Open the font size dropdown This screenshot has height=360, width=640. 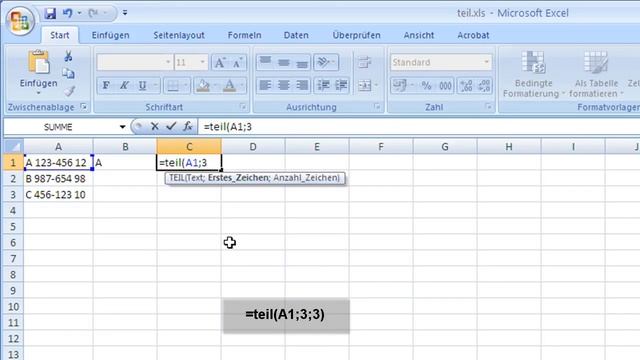pyautogui.click(x=202, y=62)
